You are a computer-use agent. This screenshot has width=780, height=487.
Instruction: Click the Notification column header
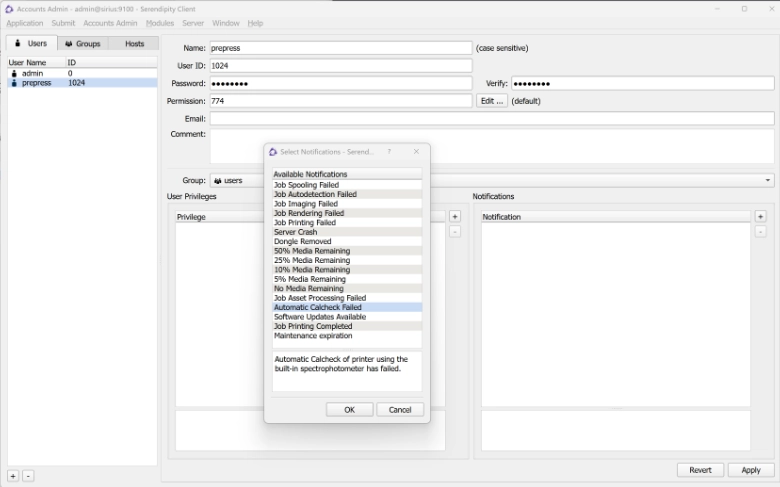coord(616,217)
